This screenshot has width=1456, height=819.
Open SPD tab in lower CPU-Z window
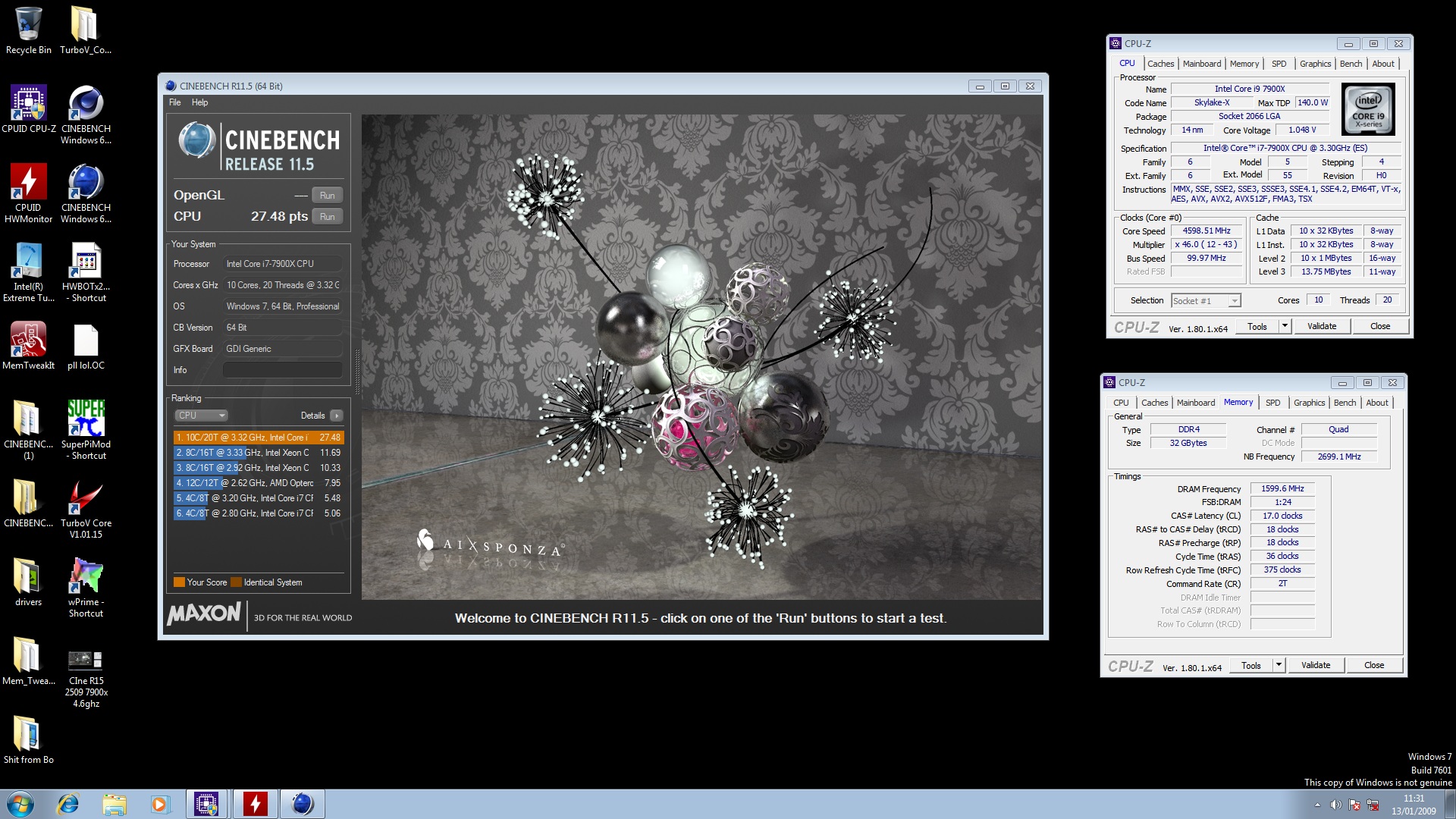pyautogui.click(x=1273, y=403)
